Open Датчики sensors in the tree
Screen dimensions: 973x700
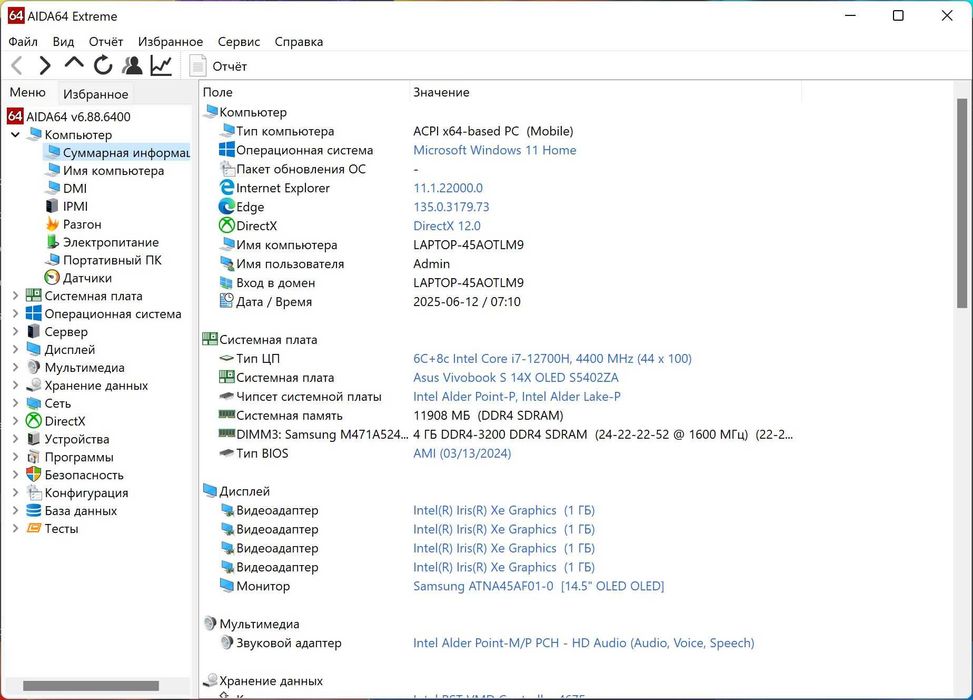click(x=87, y=278)
